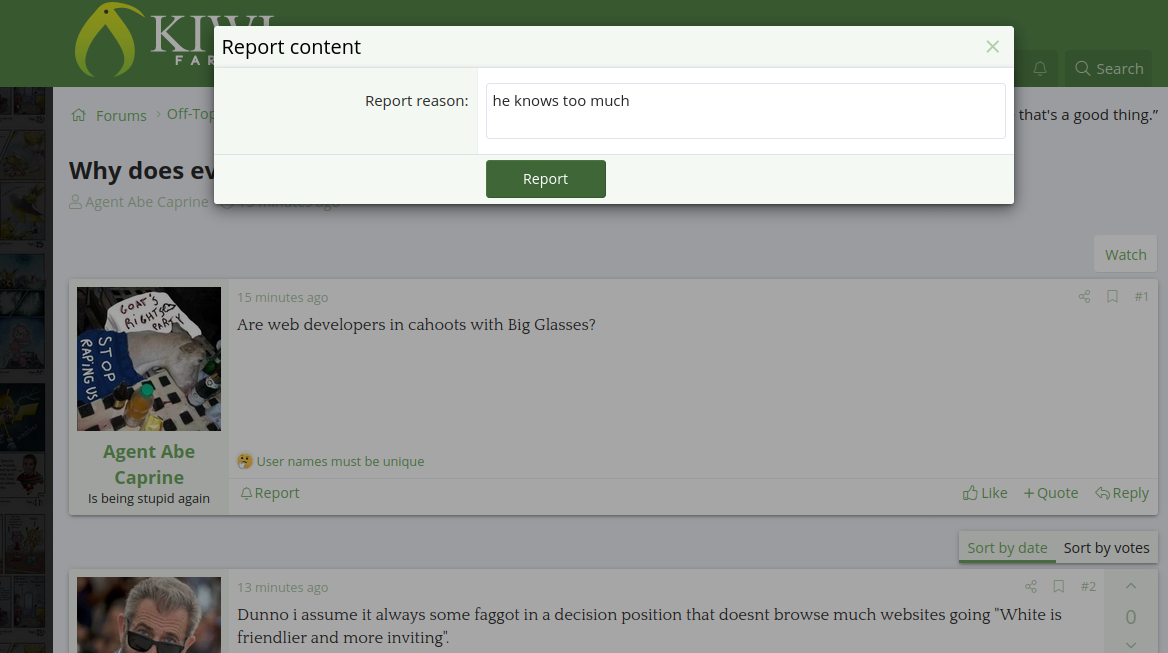
Task: Like post #1
Action: coord(985,493)
